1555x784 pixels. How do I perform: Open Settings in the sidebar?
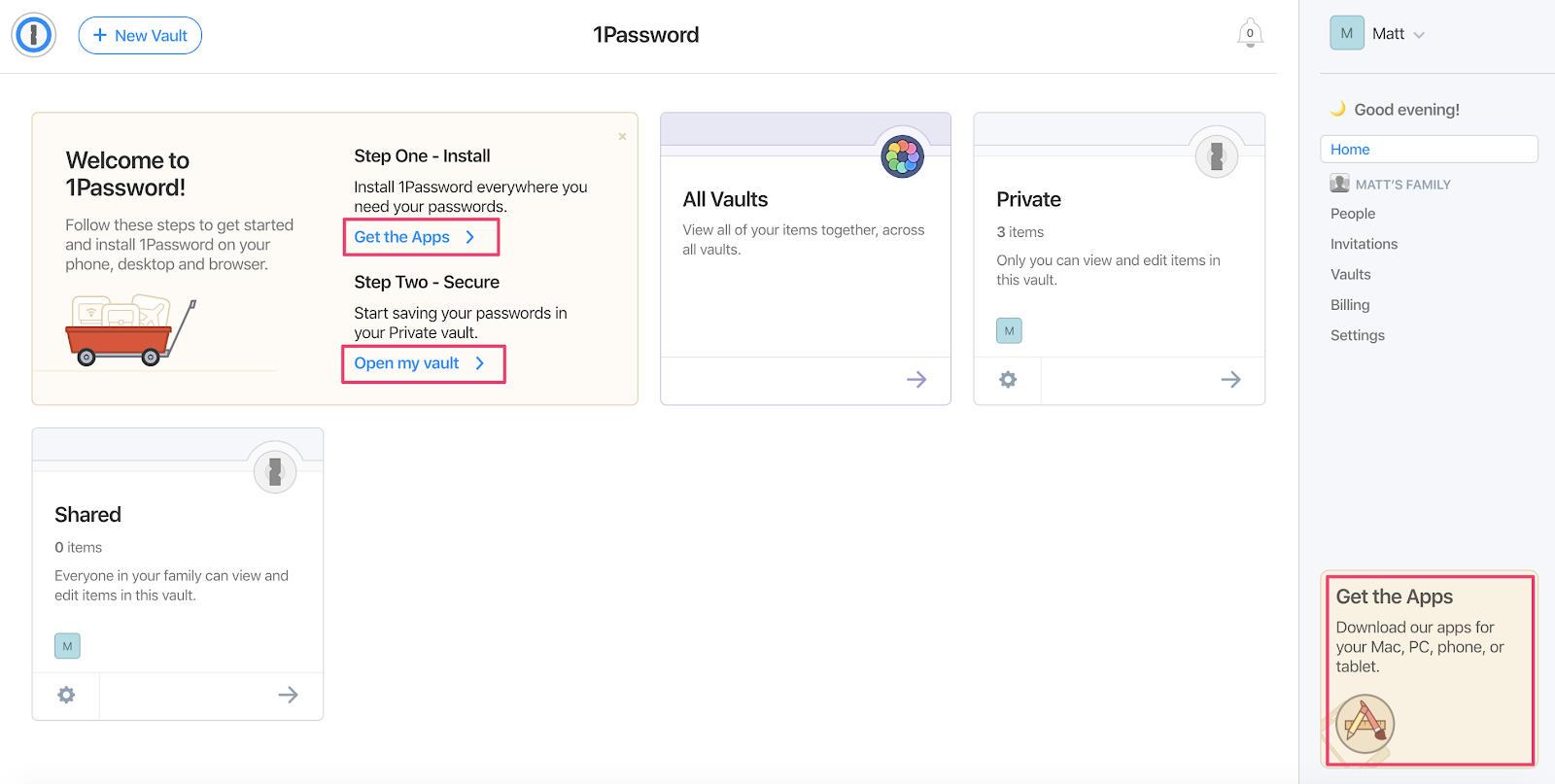(x=1357, y=335)
